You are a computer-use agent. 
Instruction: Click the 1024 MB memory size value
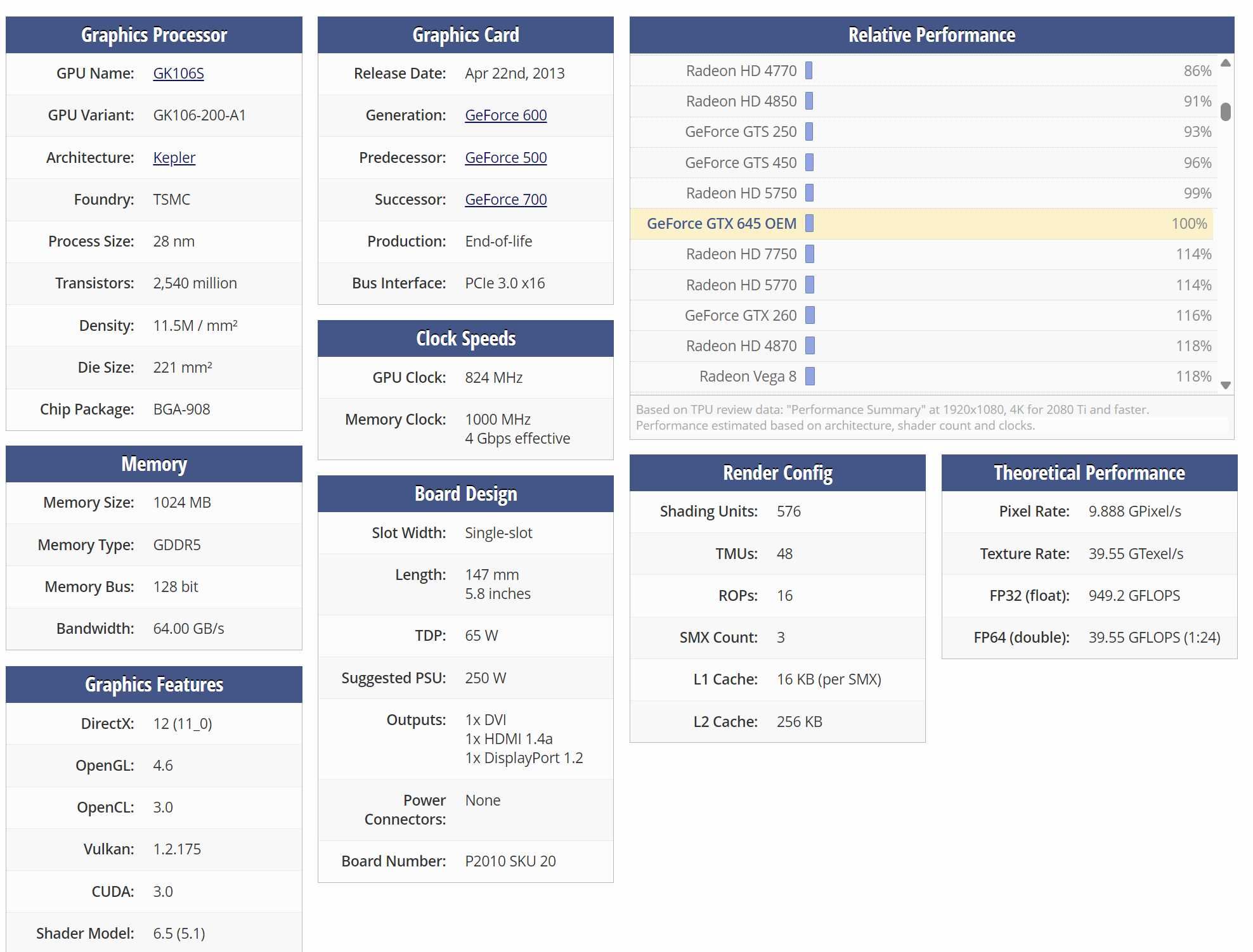[182, 503]
